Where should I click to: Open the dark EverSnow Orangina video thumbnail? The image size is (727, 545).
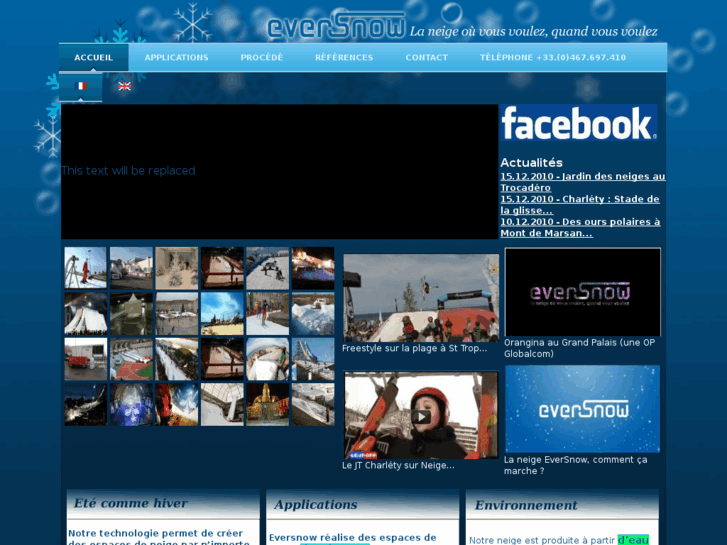tap(583, 292)
